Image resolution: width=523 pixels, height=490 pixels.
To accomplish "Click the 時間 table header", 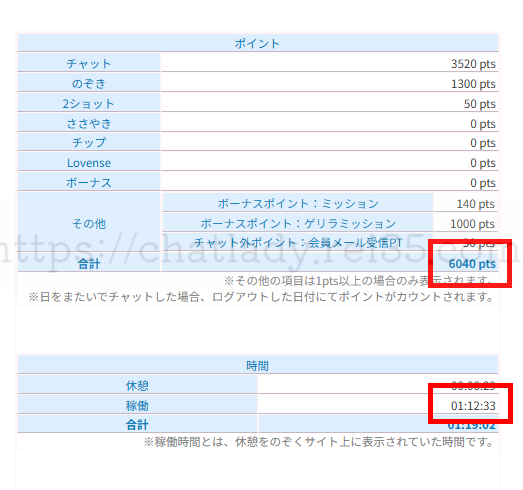I will [257, 366].
